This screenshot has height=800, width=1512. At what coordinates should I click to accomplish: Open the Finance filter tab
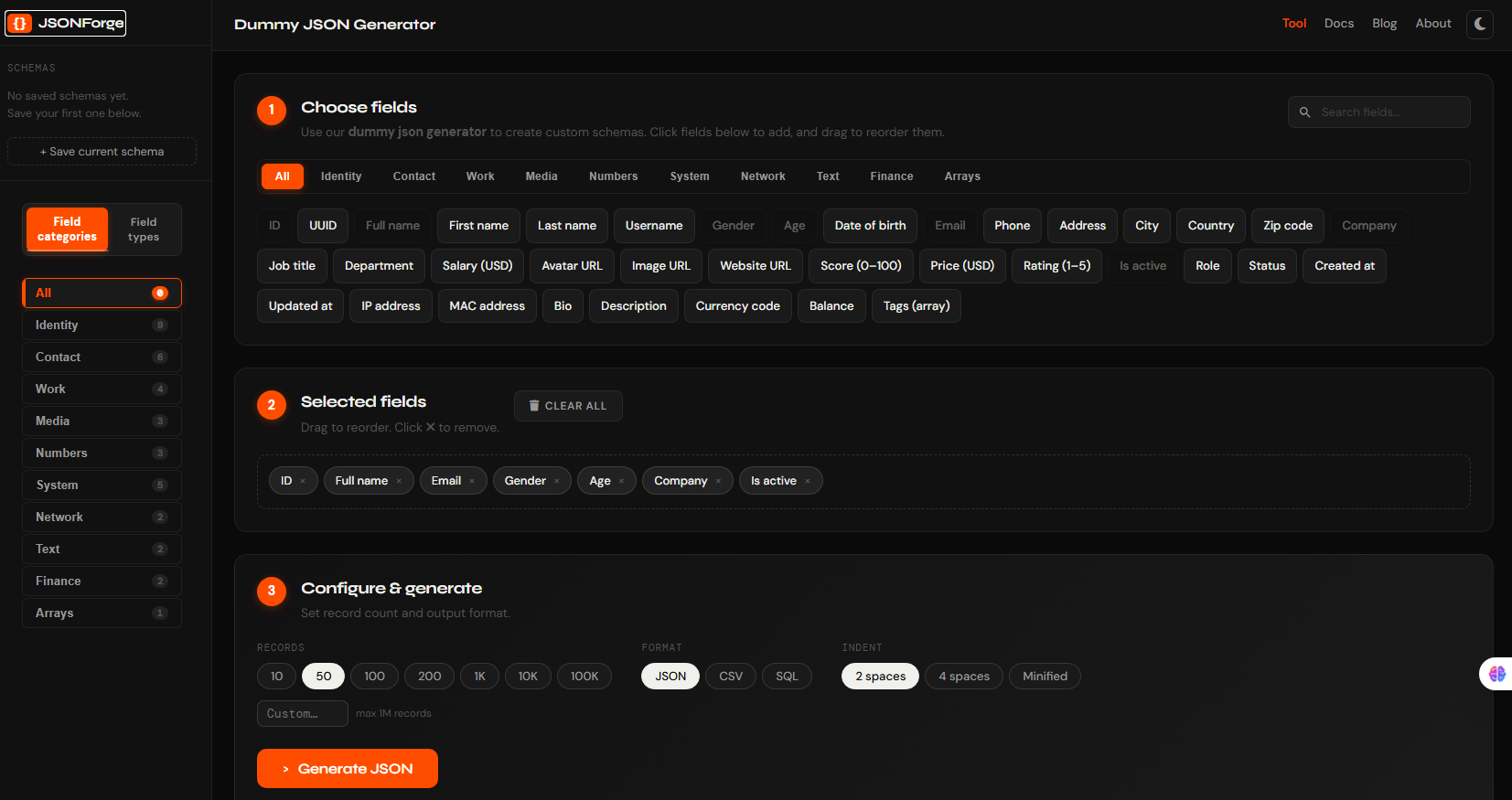[x=892, y=176]
